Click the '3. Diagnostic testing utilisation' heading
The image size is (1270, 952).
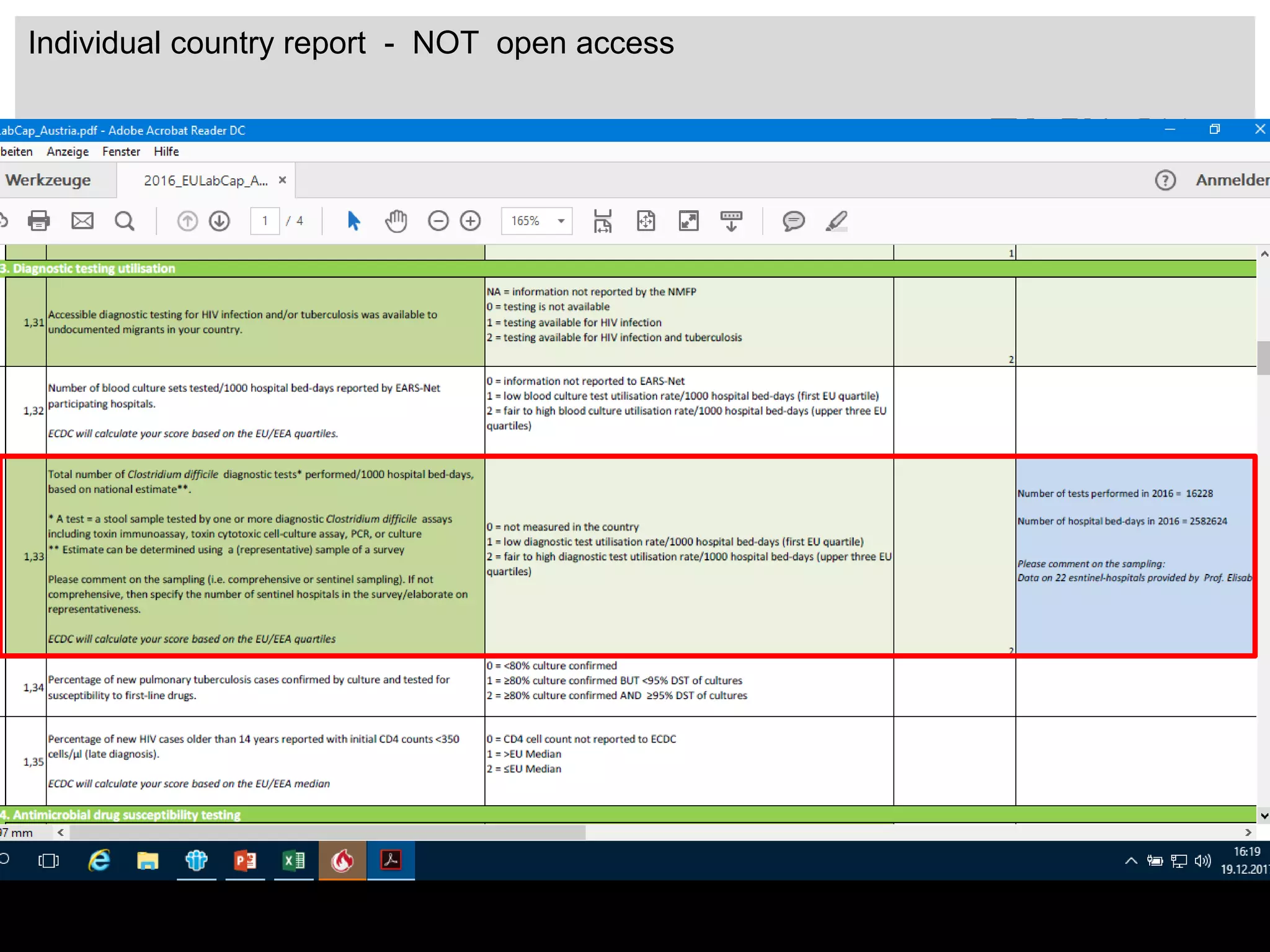(88, 268)
